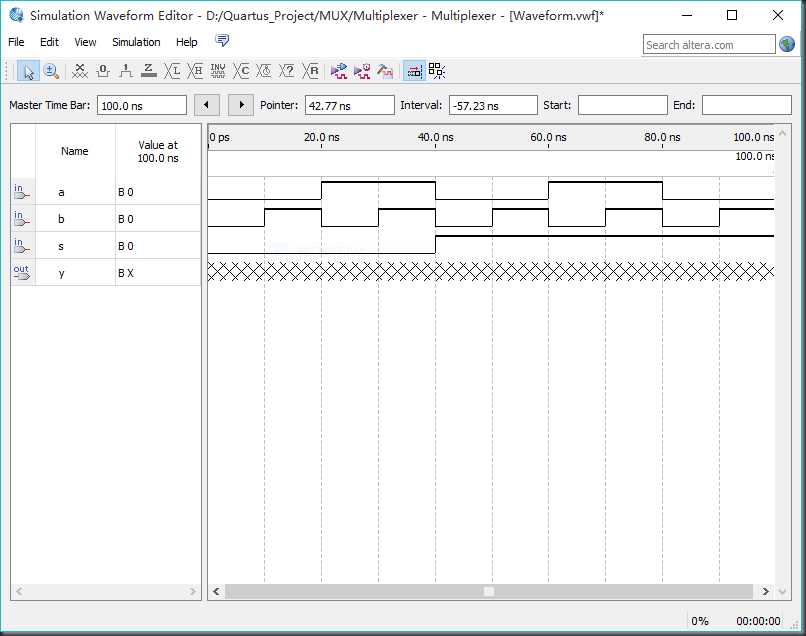Run Functional Simulation
The height and width of the screenshot is (636, 806).
pyautogui.click(x=339, y=71)
